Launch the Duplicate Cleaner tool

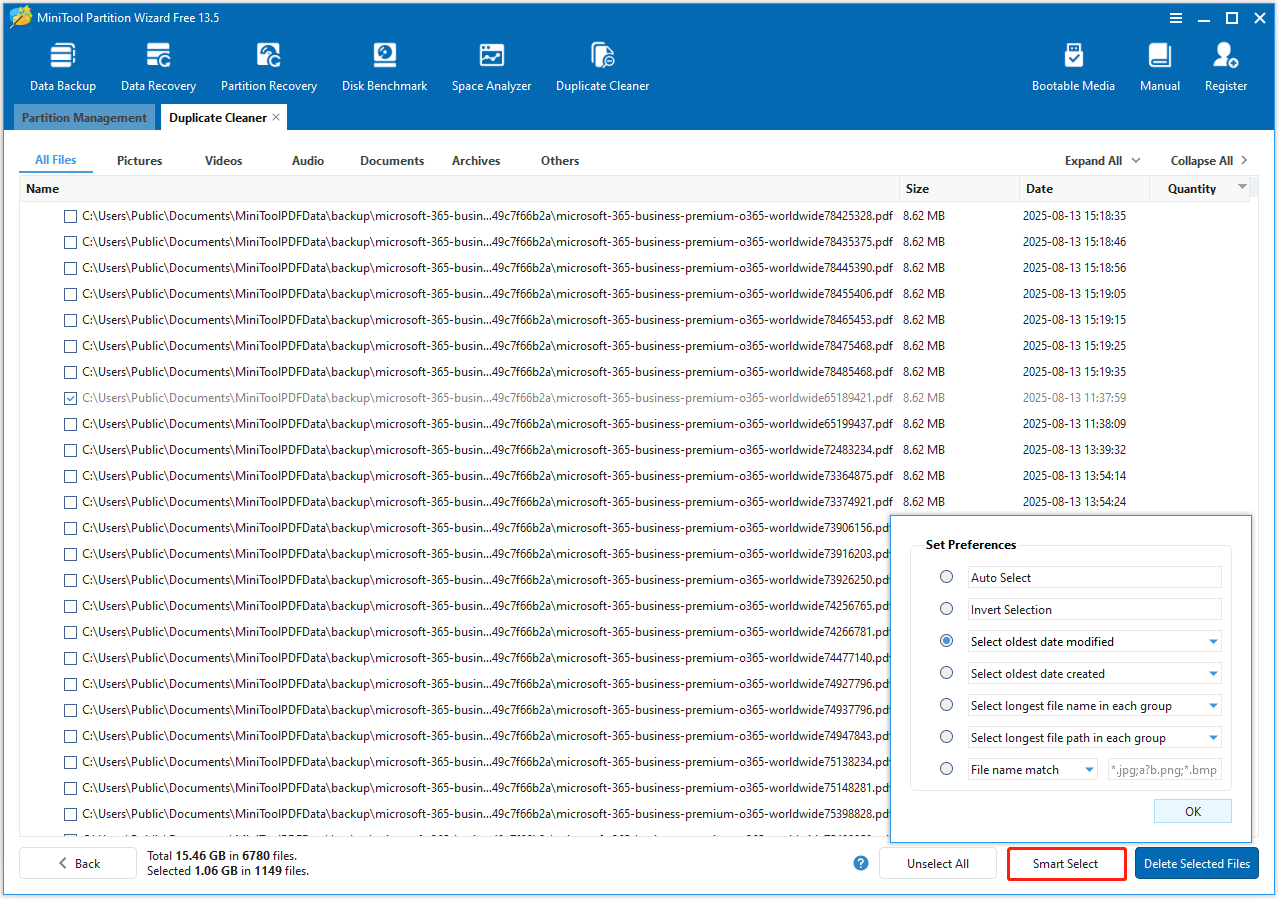tap(602, 65)
